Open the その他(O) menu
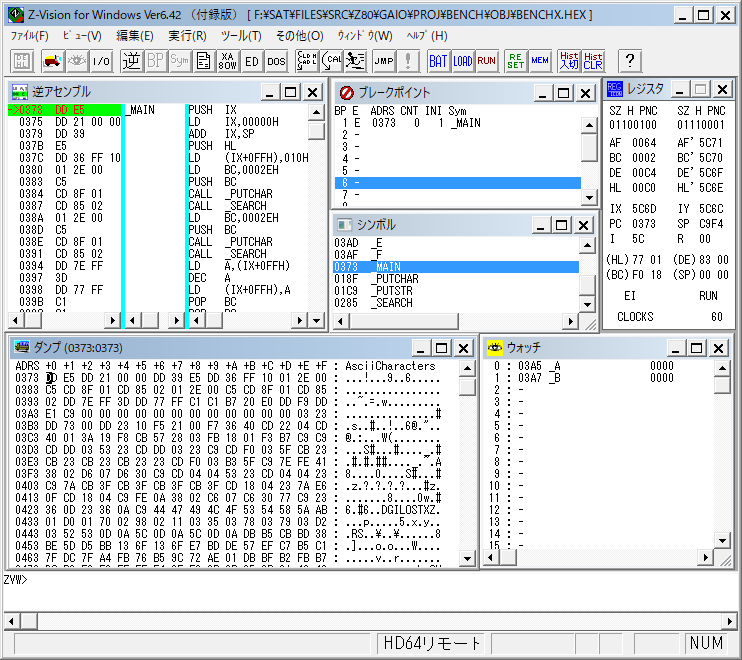The width and height of the screenshot is (742, 660). coord(300,36)
